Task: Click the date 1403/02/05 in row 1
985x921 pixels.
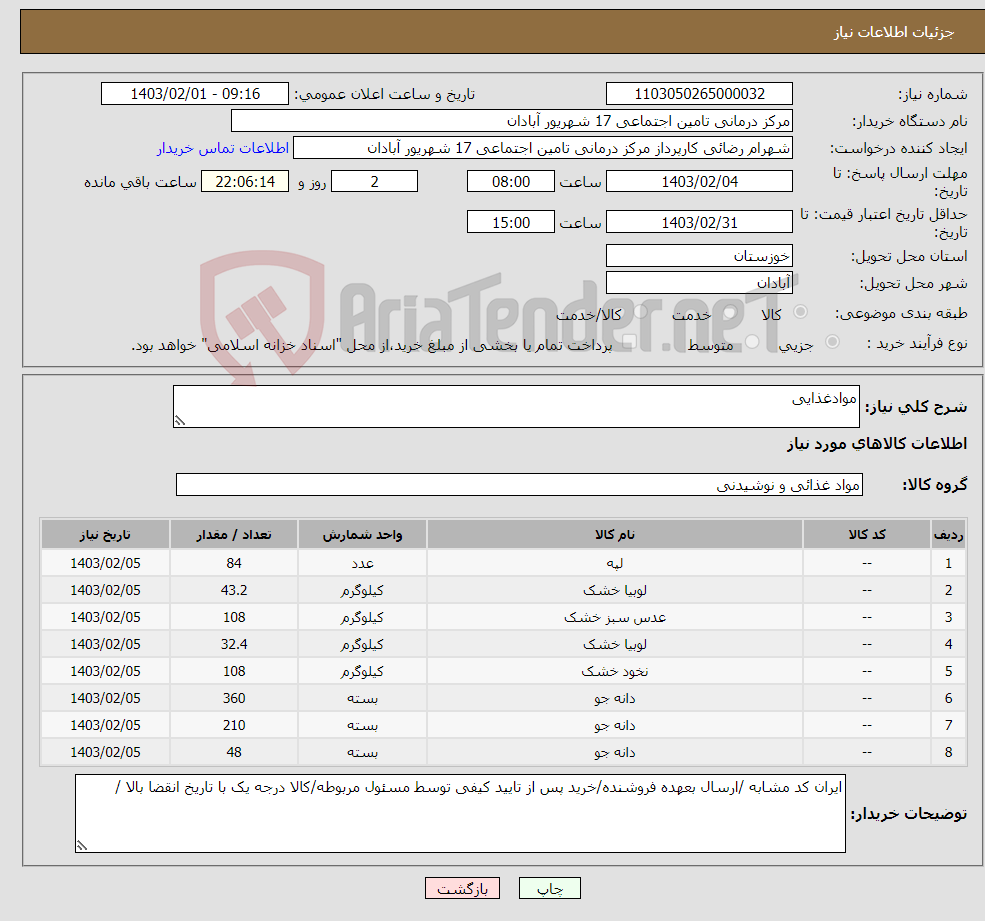Action: coord(105,563)
